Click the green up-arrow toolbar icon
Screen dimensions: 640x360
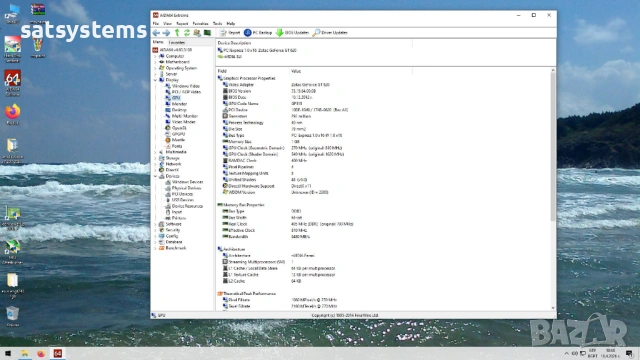click(x=177, y=33)
